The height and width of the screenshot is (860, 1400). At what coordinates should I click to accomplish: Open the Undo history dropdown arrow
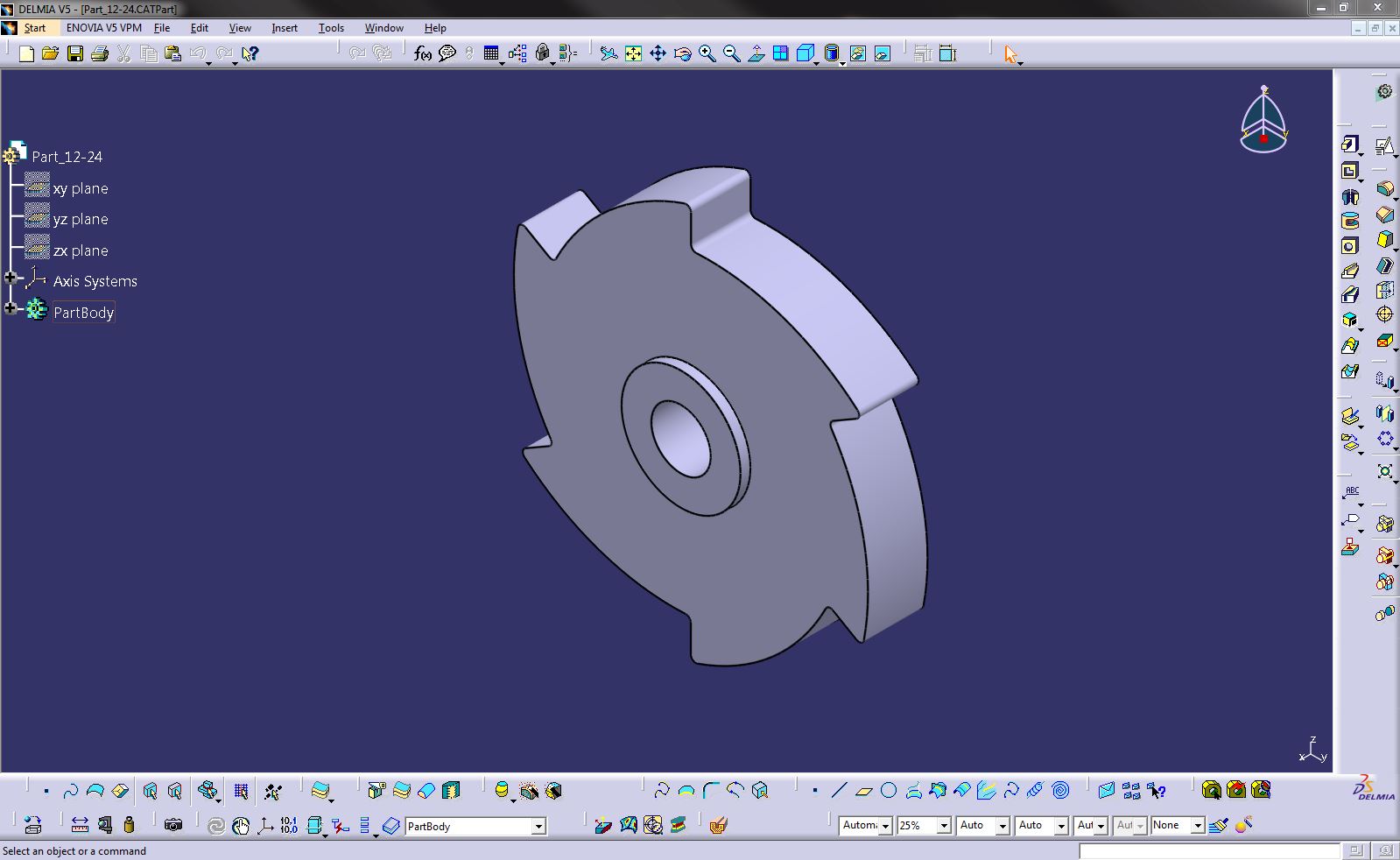(x=208, y=62)
